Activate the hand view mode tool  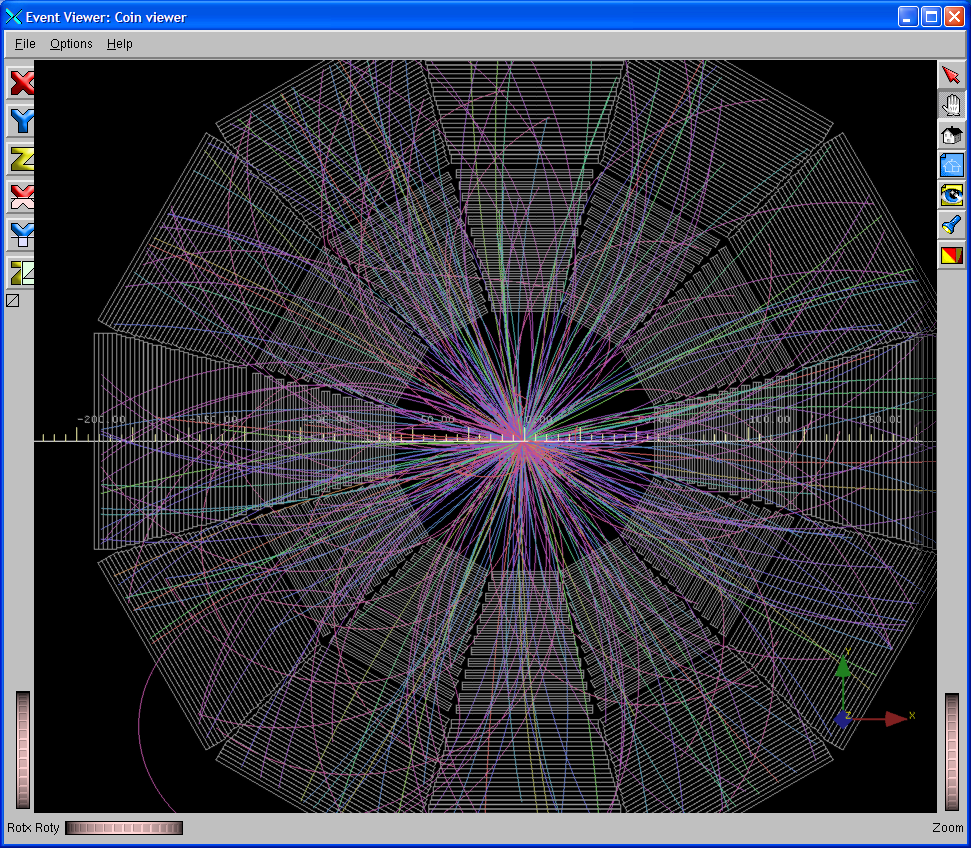point(951,105)
